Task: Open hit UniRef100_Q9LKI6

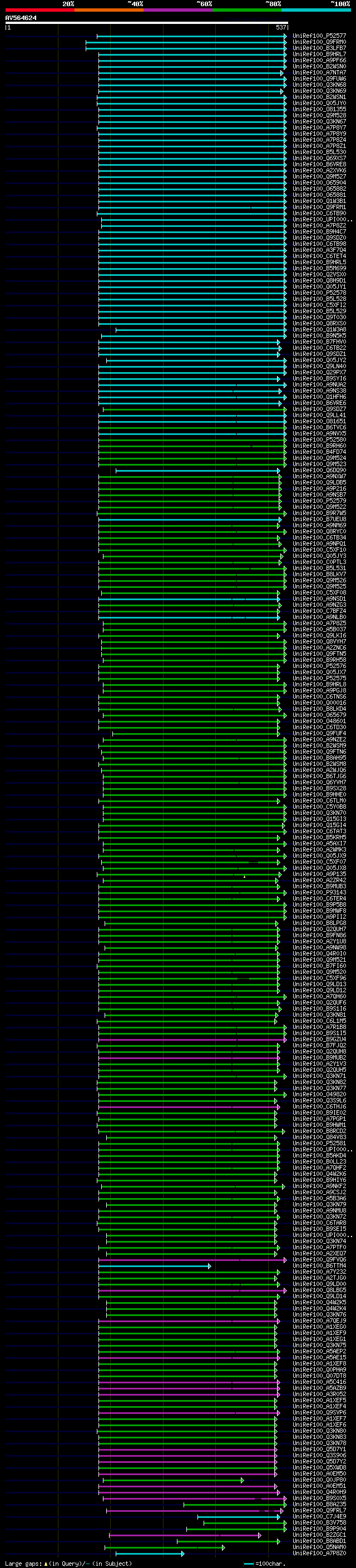Action: click(x=319, y=635)
